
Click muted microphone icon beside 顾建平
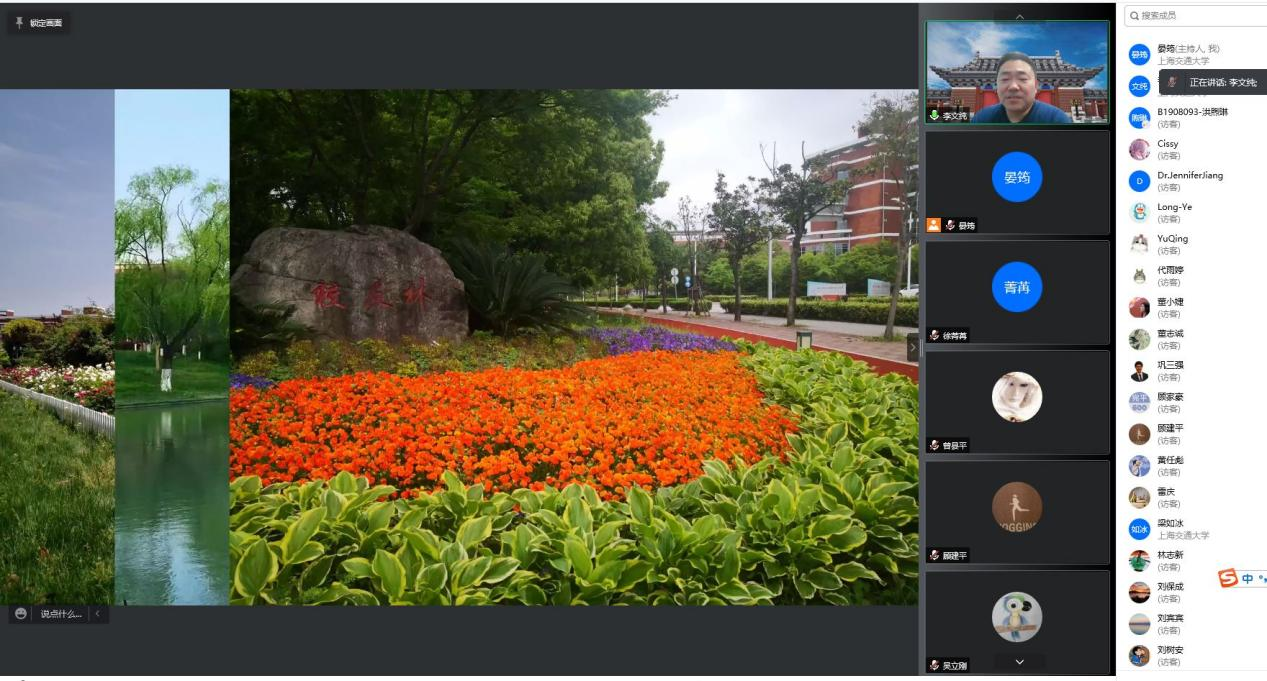coord(935,555)
